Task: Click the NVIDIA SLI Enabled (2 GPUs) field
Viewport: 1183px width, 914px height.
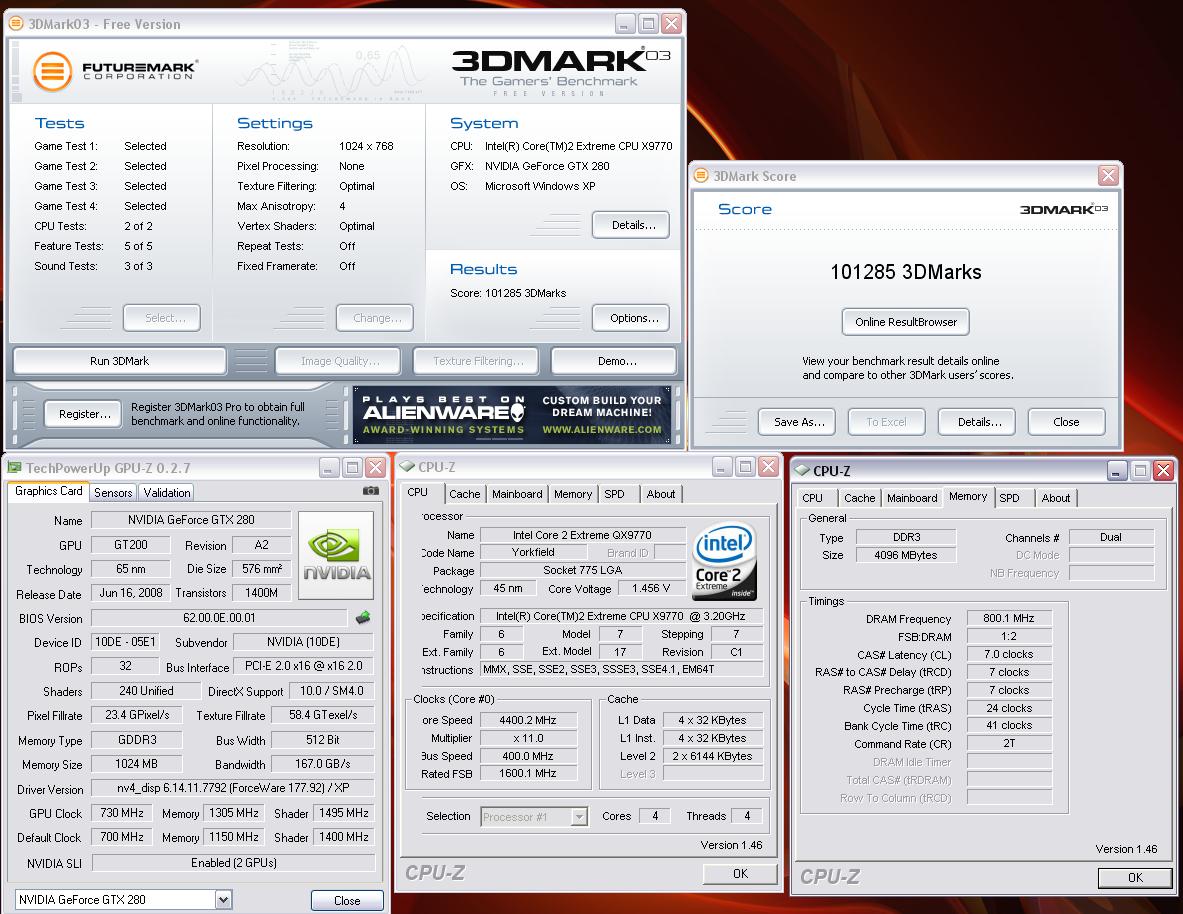Action: [x=233, y=862]
